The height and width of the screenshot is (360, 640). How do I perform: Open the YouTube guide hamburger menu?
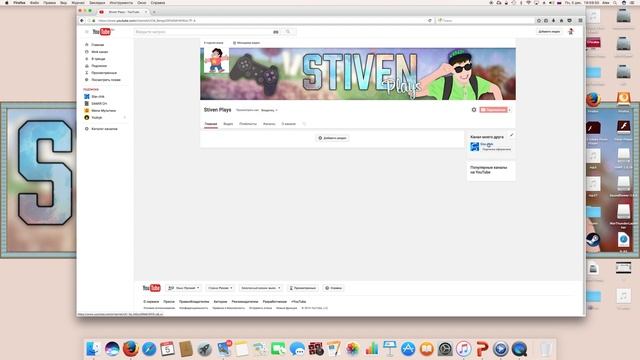tap(87, 32)
